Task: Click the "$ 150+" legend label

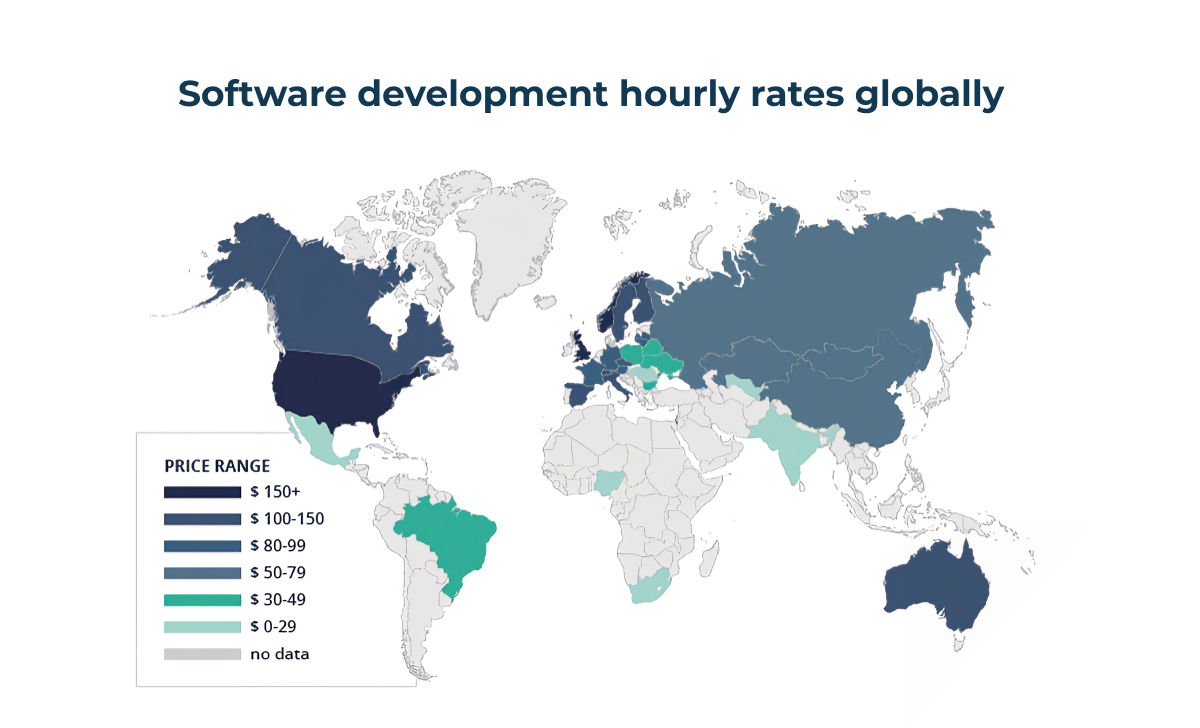Action: (x=275, y=492)
